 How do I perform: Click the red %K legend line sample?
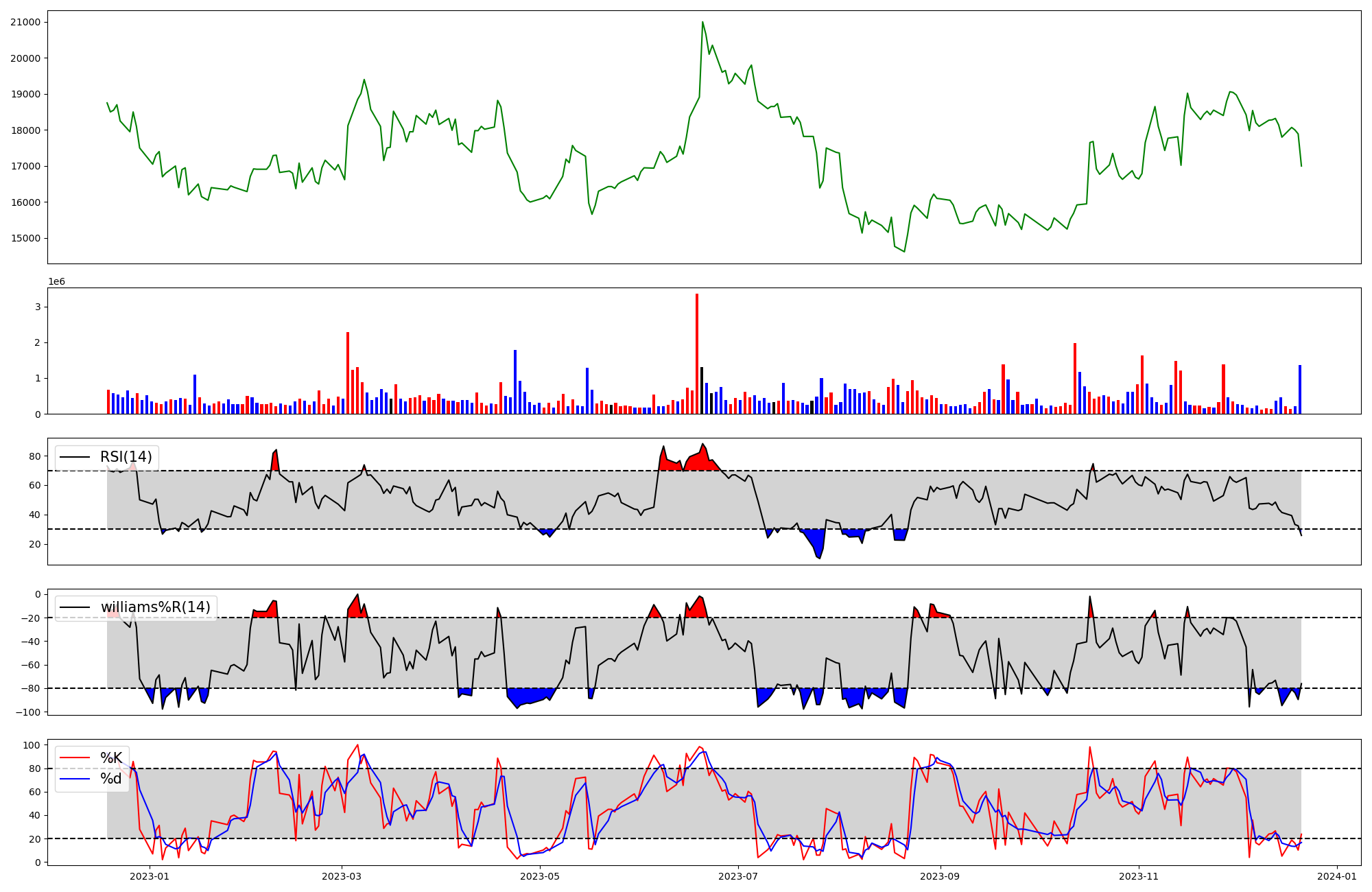[75, 758]
